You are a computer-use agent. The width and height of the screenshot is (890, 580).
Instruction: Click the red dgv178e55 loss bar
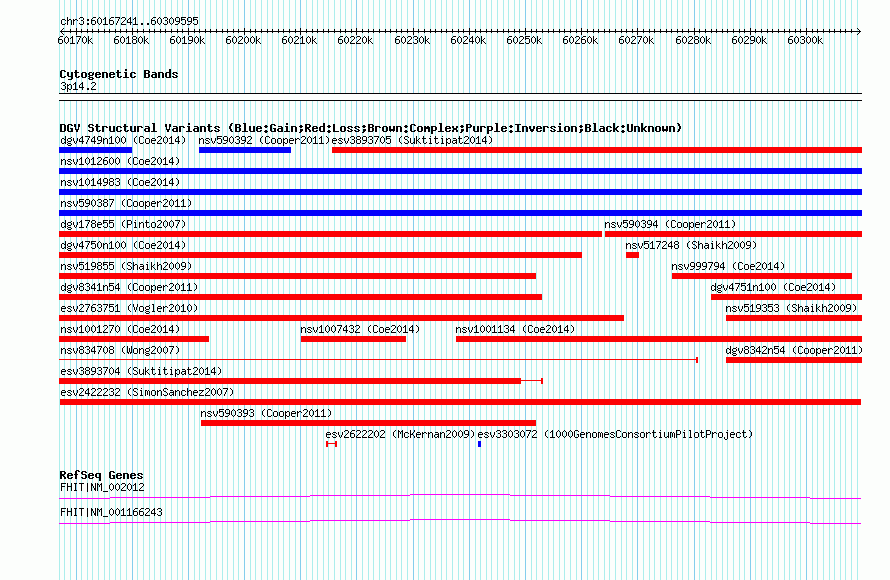330,234
